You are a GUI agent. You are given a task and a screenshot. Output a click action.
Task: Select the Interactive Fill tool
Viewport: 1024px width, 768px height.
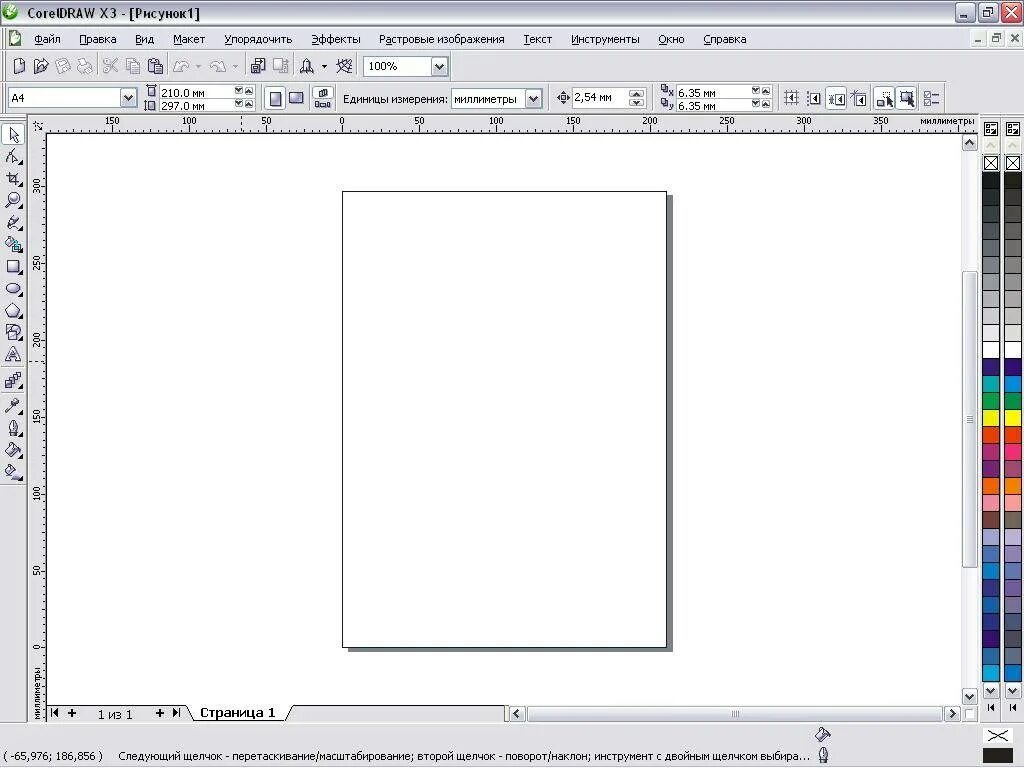tap(13, 472)
